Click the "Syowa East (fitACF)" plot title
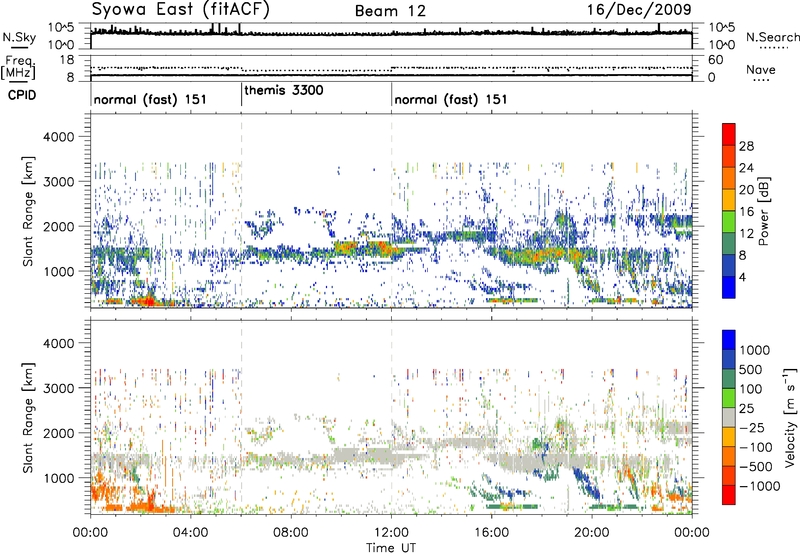800x554 pixels. click(x=180, y=9)
